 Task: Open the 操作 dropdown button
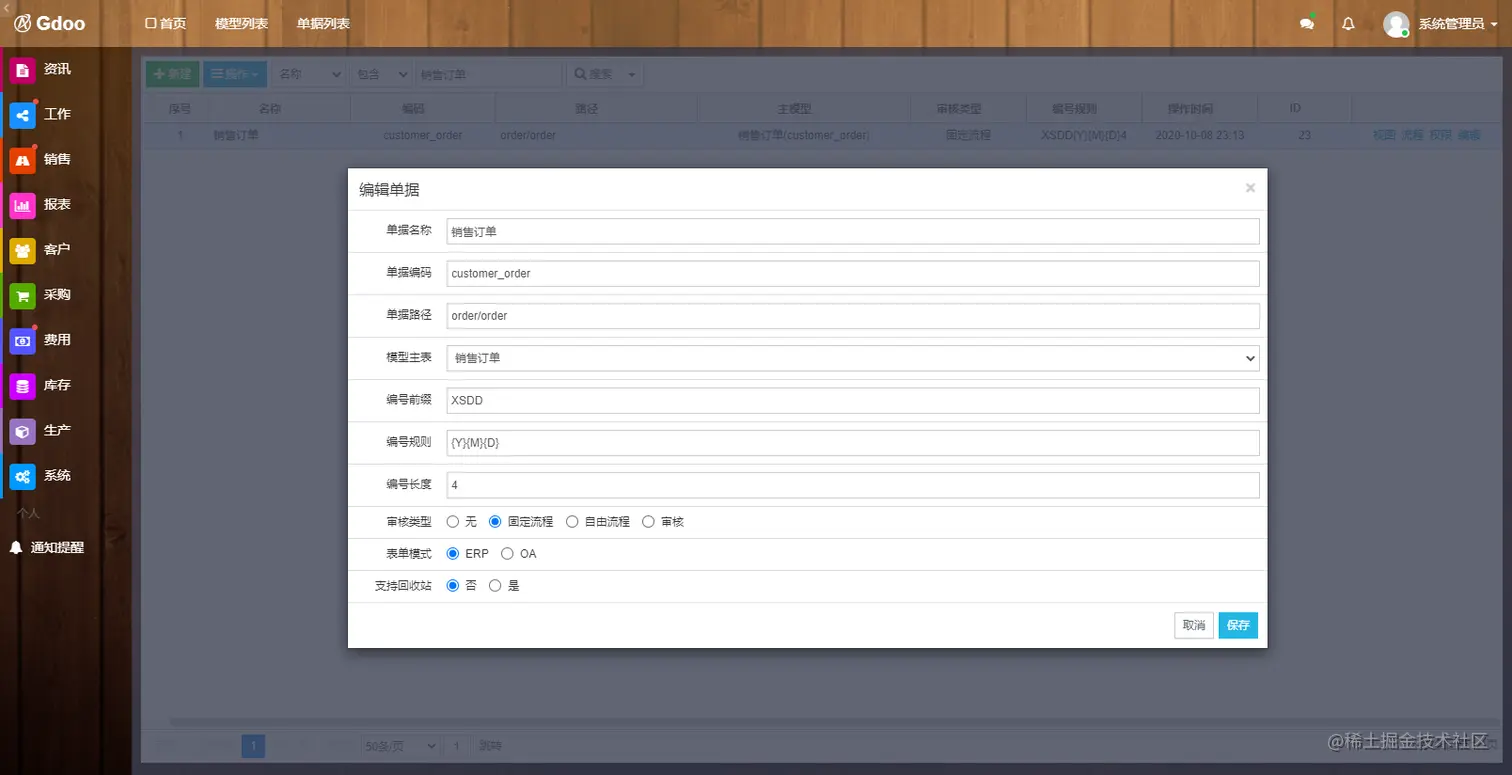235,74
